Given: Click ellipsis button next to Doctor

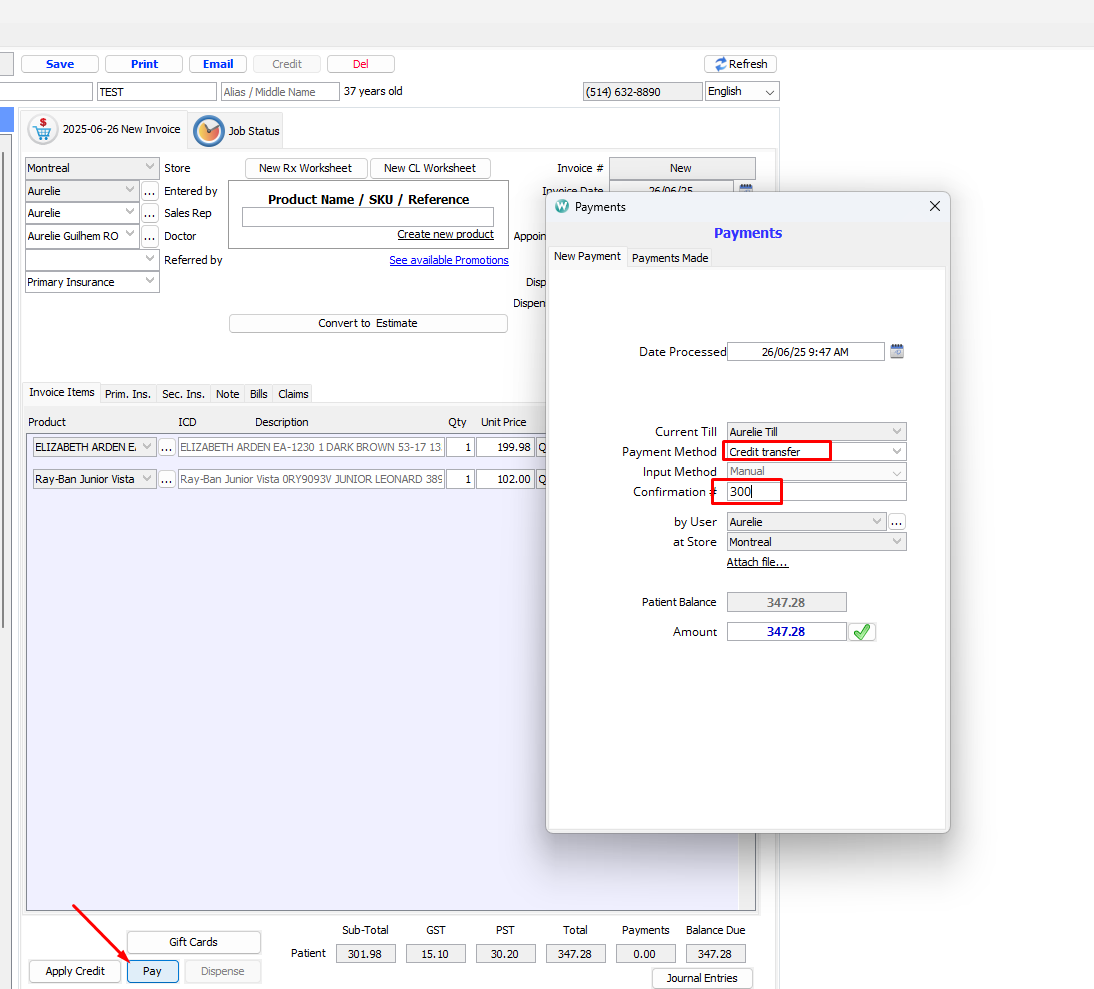Looking at the screenshot, I should point(149,236).
